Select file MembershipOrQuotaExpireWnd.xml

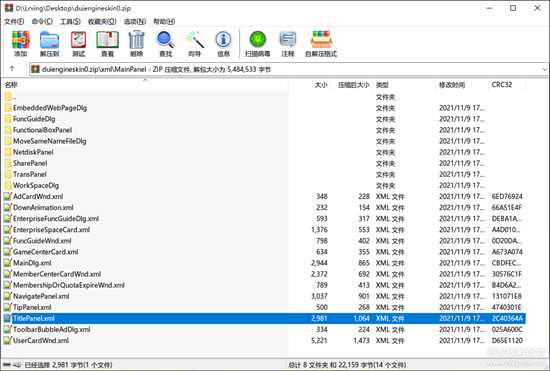[264, 285]
